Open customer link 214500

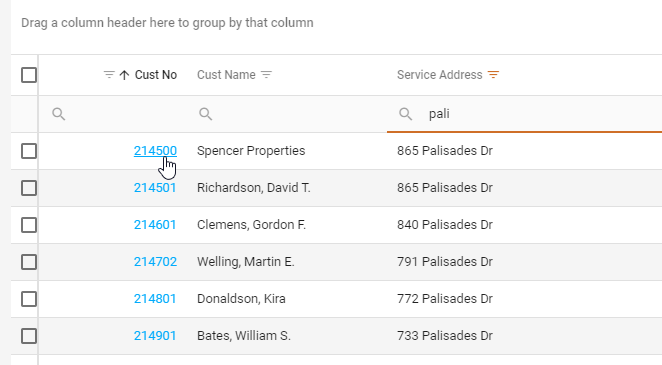[x=155, y=151]
